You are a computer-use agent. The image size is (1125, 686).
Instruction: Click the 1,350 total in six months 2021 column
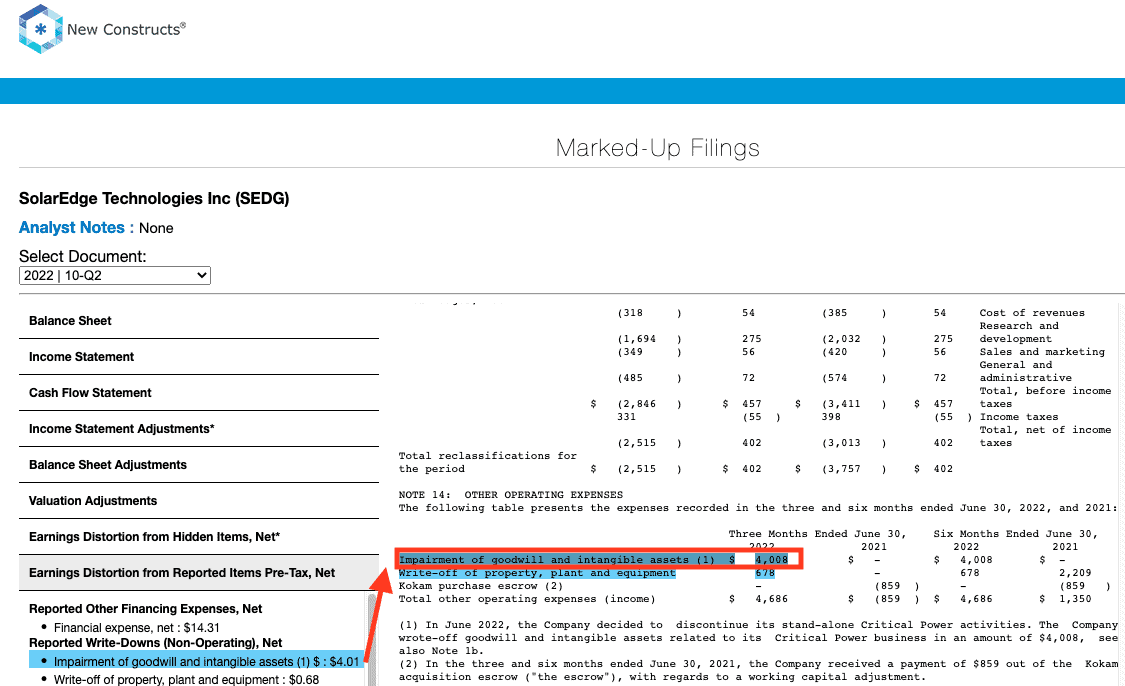pyautogui.click(x=1075, y=598)
